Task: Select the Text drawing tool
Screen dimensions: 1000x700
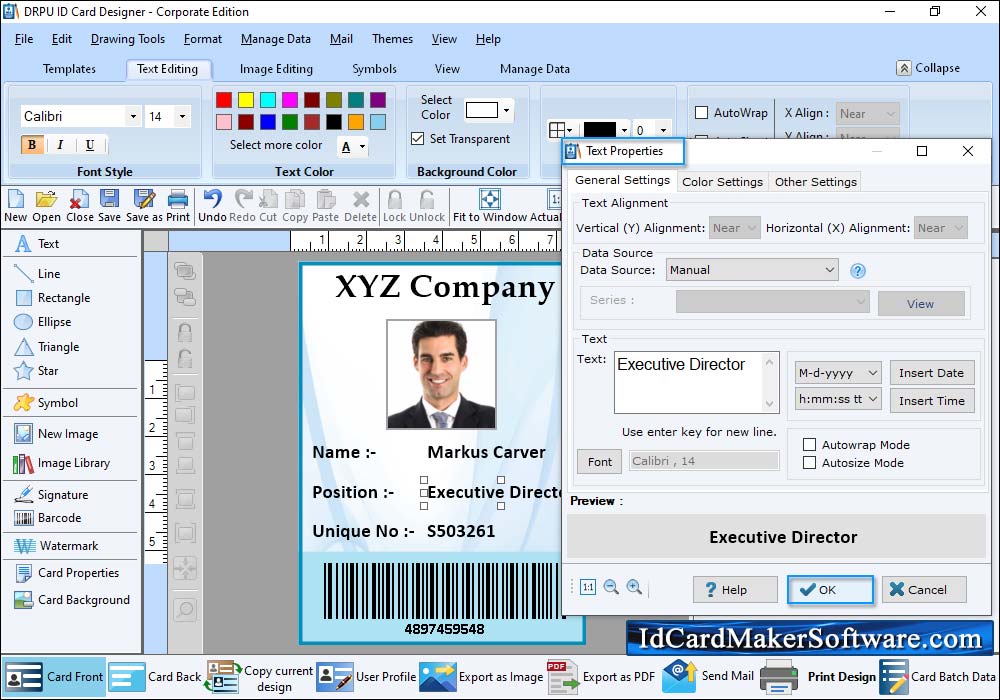Action: click(38, 244)
